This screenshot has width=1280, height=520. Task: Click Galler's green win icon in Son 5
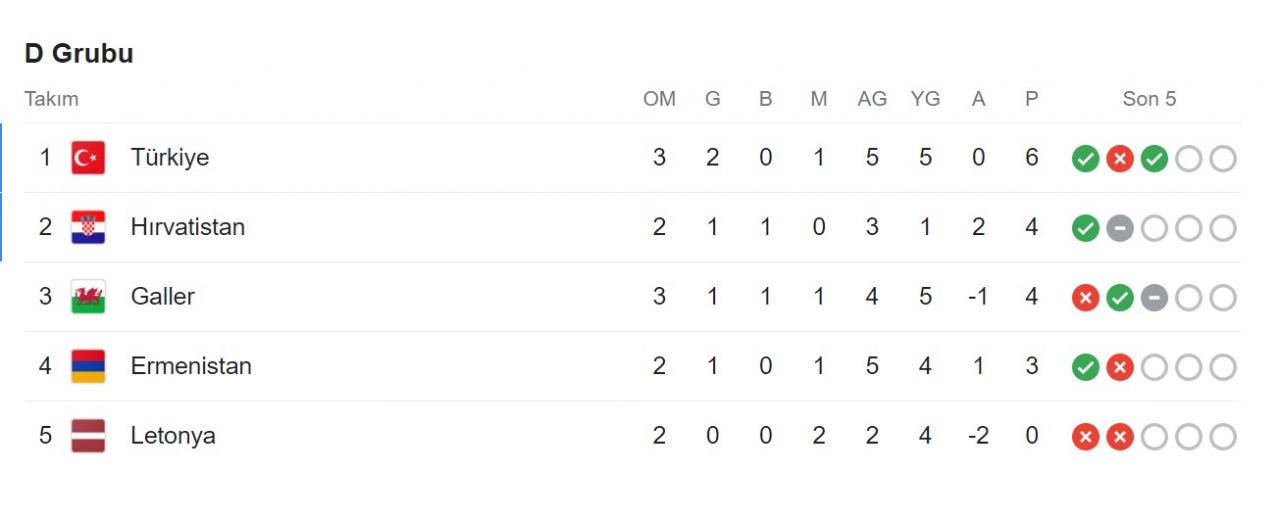(x=1120, y=298)
